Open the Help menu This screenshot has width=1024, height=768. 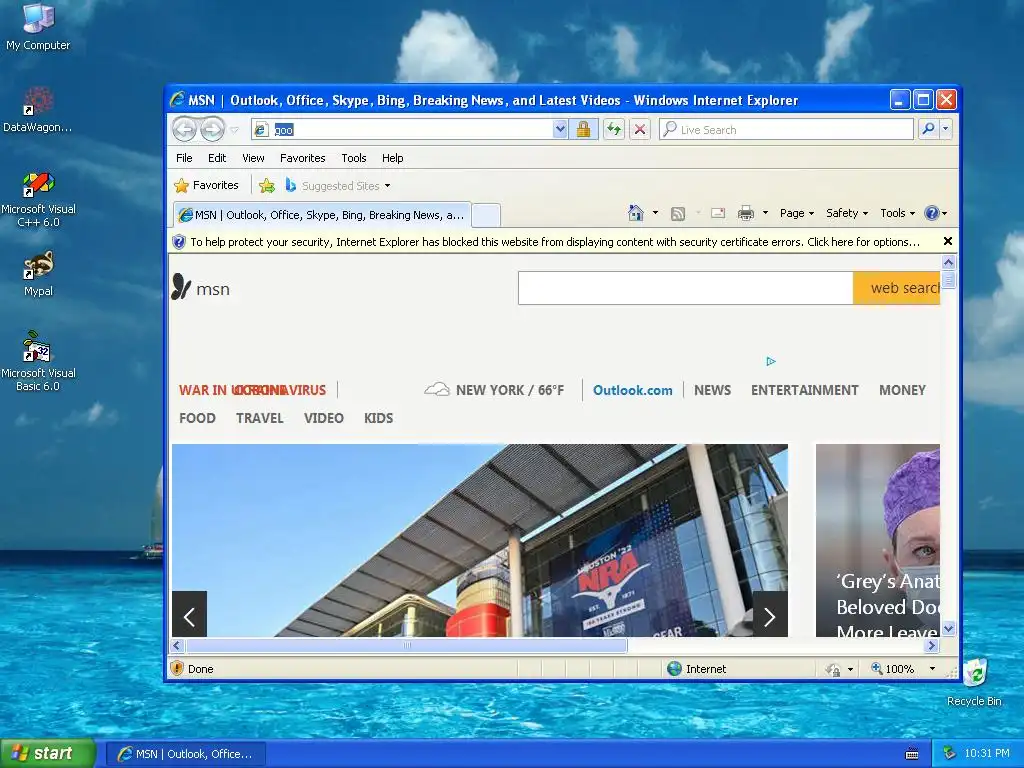click(x=392, y=158)
